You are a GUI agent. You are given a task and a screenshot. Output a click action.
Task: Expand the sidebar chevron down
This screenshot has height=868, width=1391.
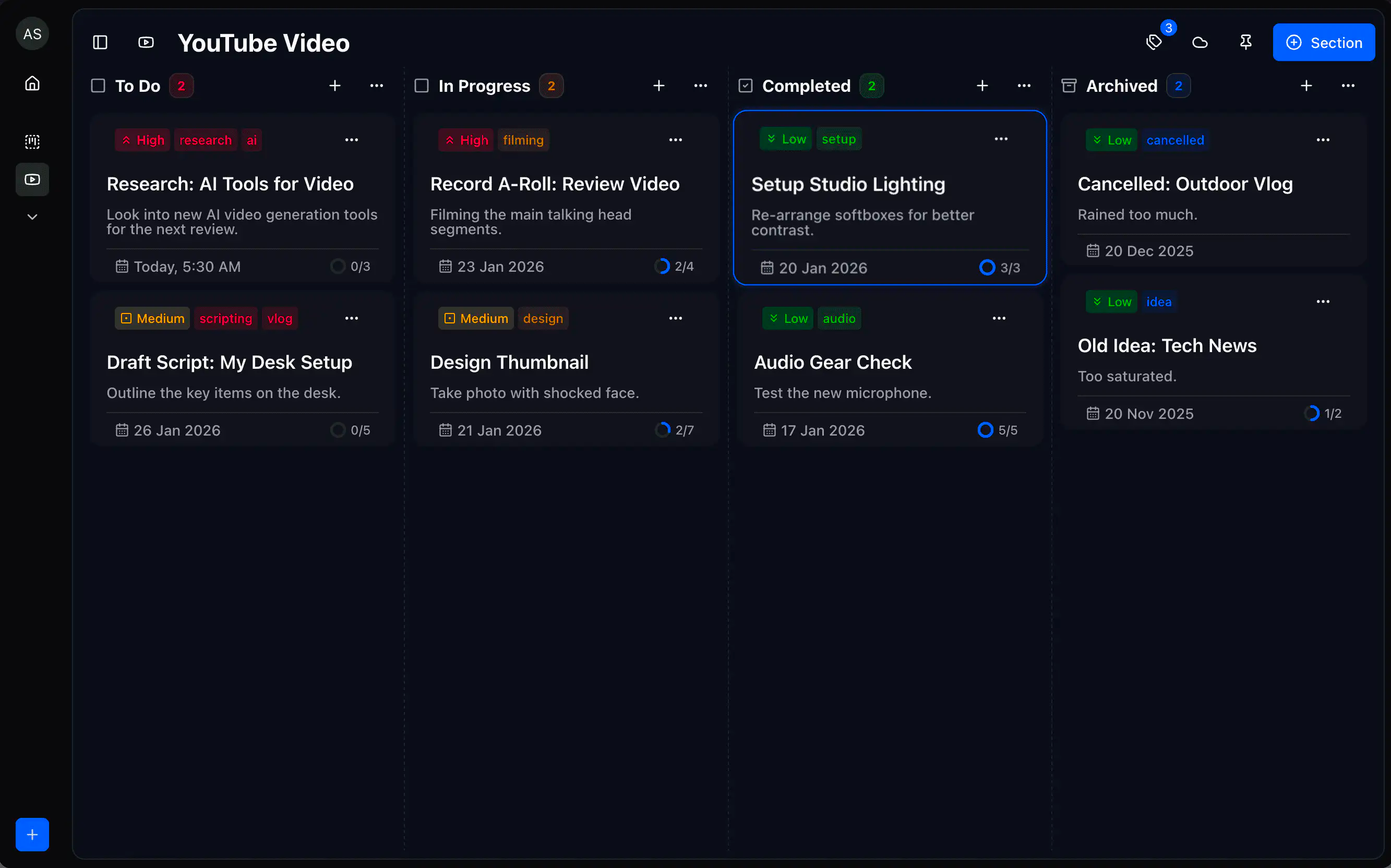point(32,217)
